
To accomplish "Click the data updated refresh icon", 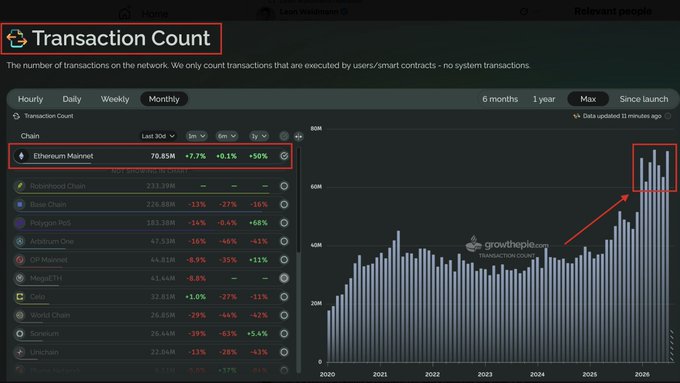I will 576,116.
